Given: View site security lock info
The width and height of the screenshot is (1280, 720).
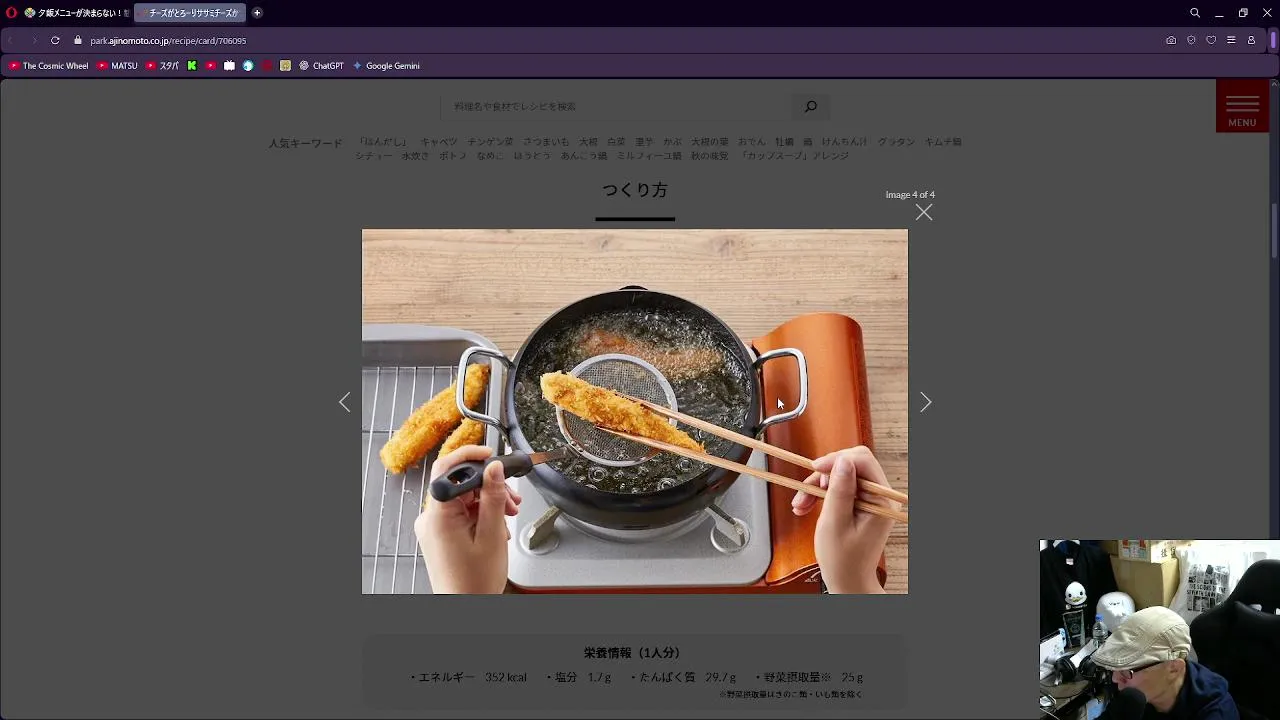Looking at the screenshot, I should pyautogui.click(x=78, y=40).
